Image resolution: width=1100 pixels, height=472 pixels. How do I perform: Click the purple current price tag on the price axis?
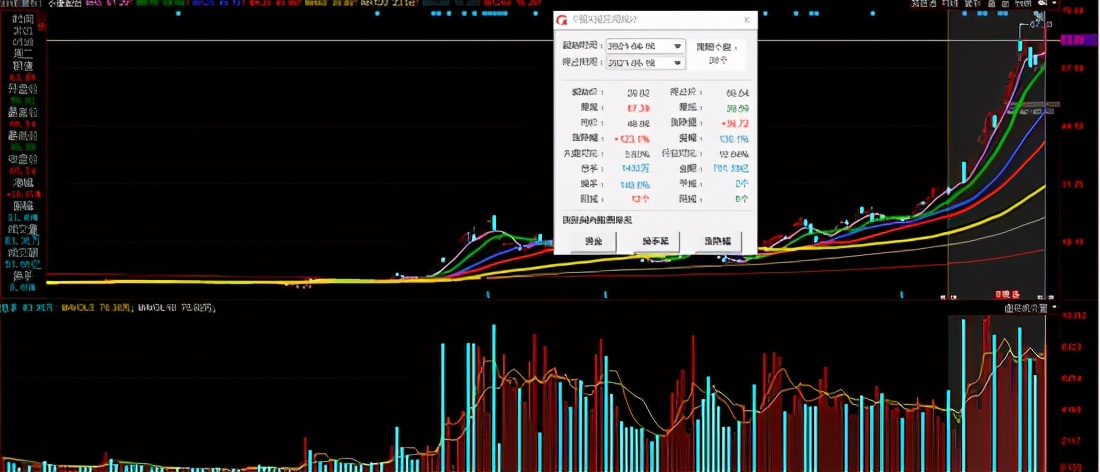[x=1078, y=40]
